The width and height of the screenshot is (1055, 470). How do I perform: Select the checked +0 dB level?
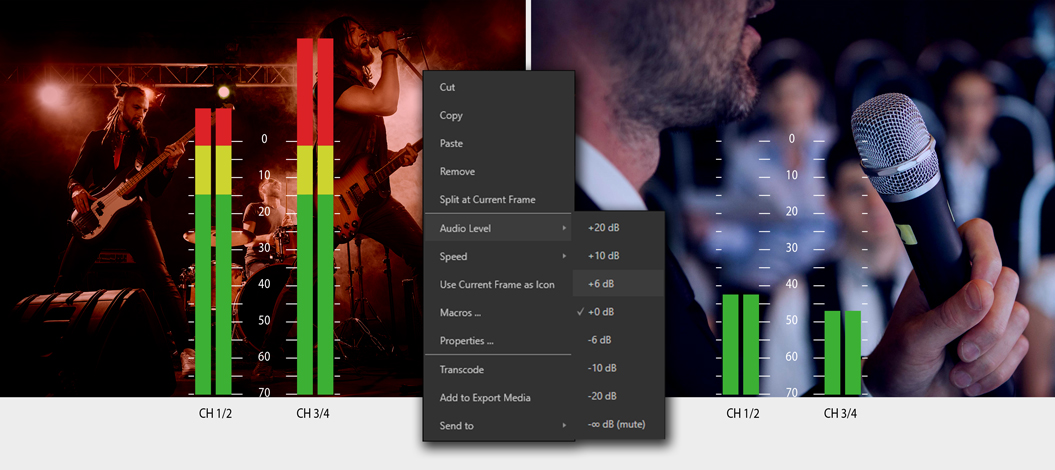pyautogui.click(x=602, y=312)
